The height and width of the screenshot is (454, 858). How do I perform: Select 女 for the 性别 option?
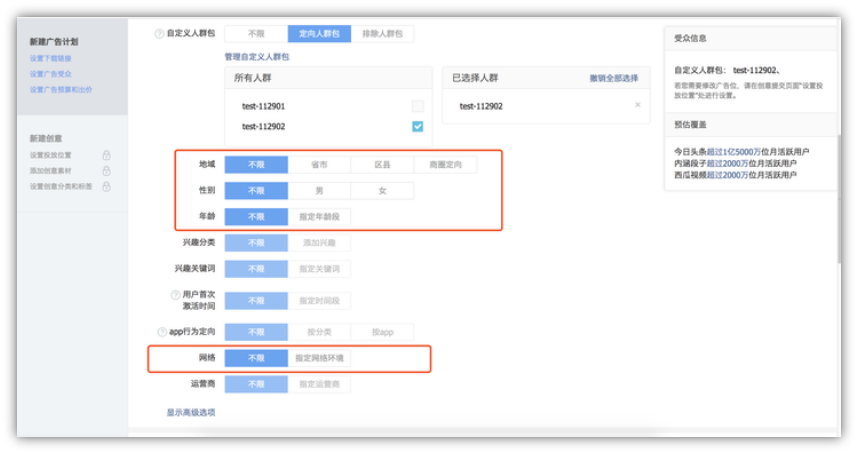pyautogui.click(x=381, y=190)
